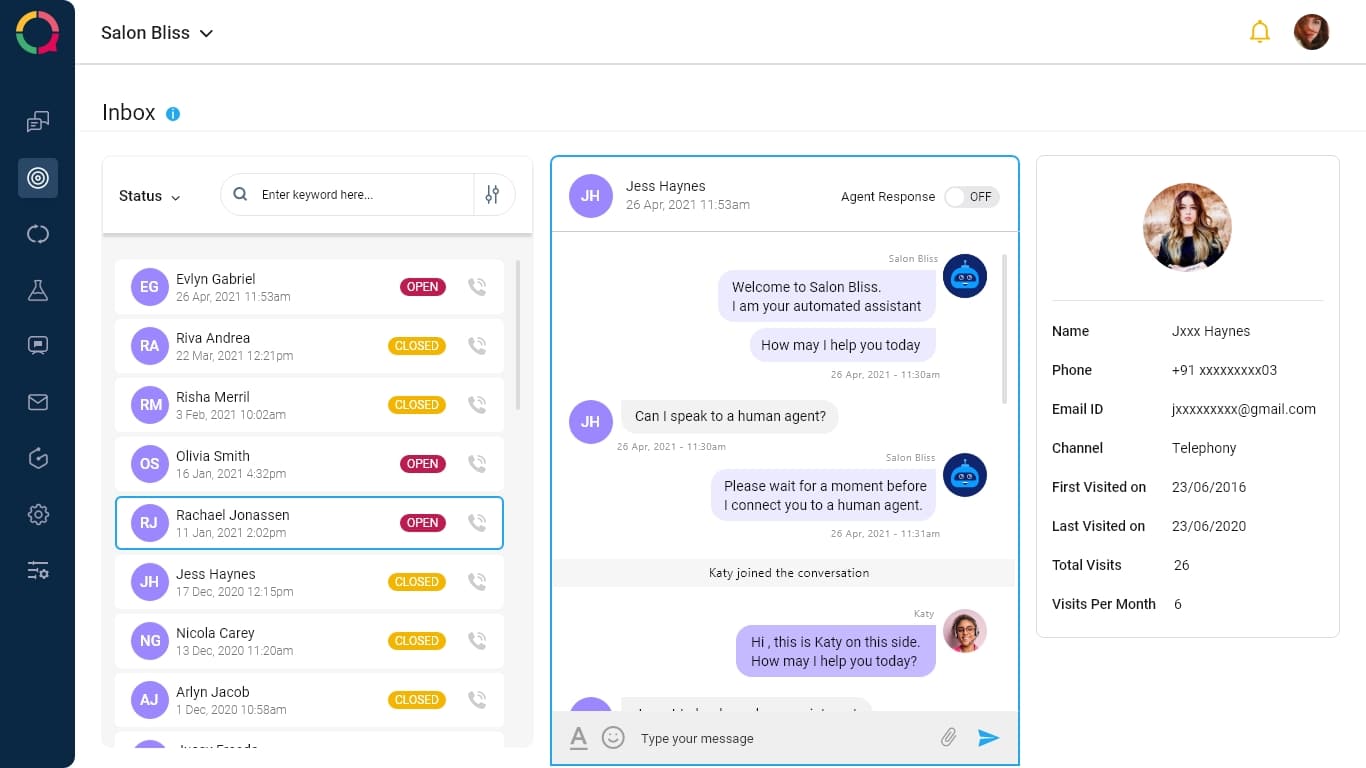This screenshot has height=768, width=1366.
Task: Click the Inbox info icon
Action: [173, 114]
